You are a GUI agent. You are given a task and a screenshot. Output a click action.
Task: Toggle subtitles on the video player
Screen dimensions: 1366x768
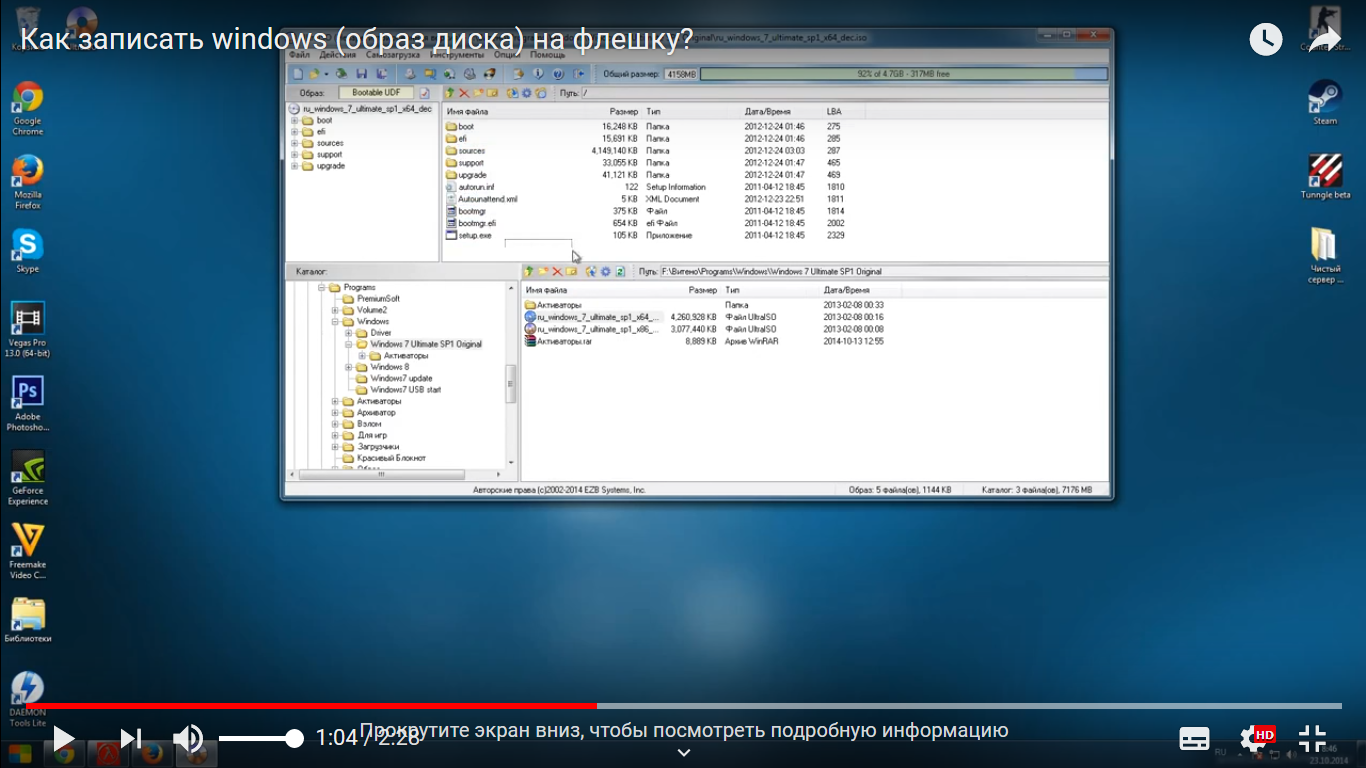[1194, 739]
